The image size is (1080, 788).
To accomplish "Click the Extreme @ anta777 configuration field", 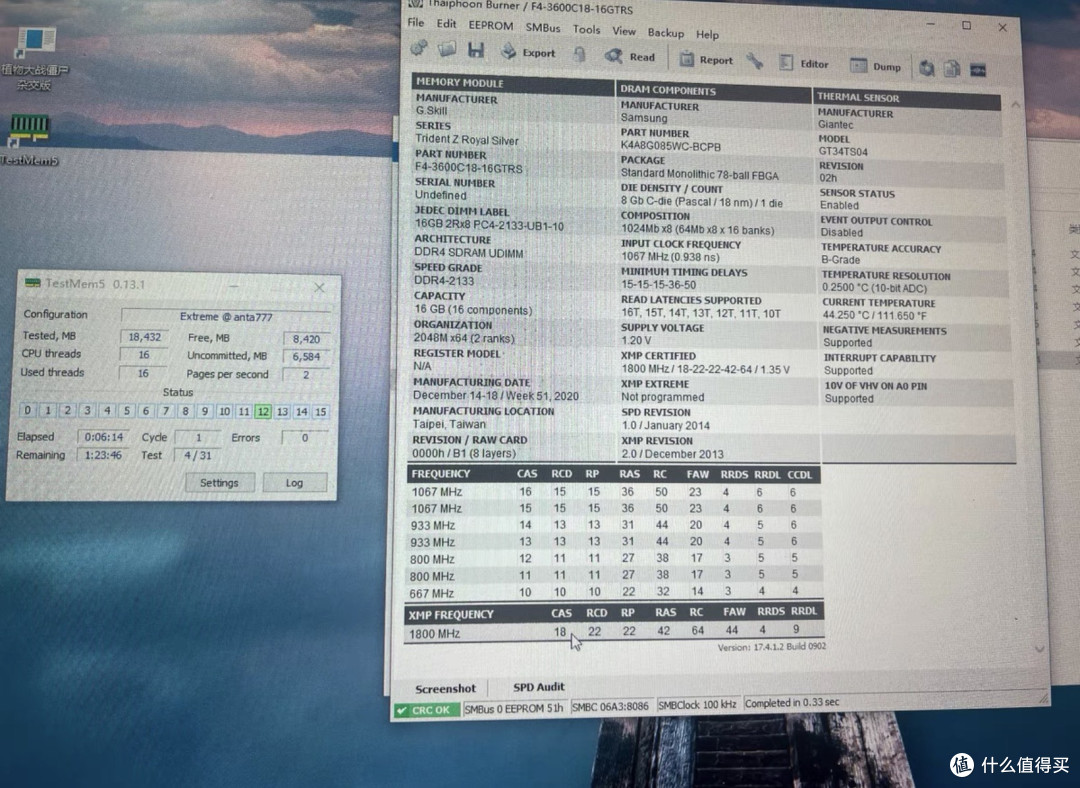I will (226, 316).
